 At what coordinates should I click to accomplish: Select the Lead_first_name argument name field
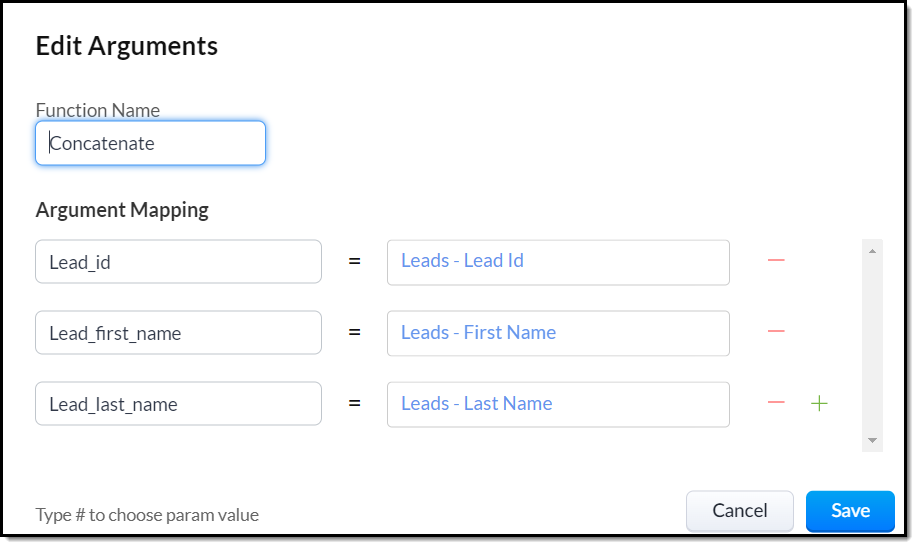coord(178,332)
